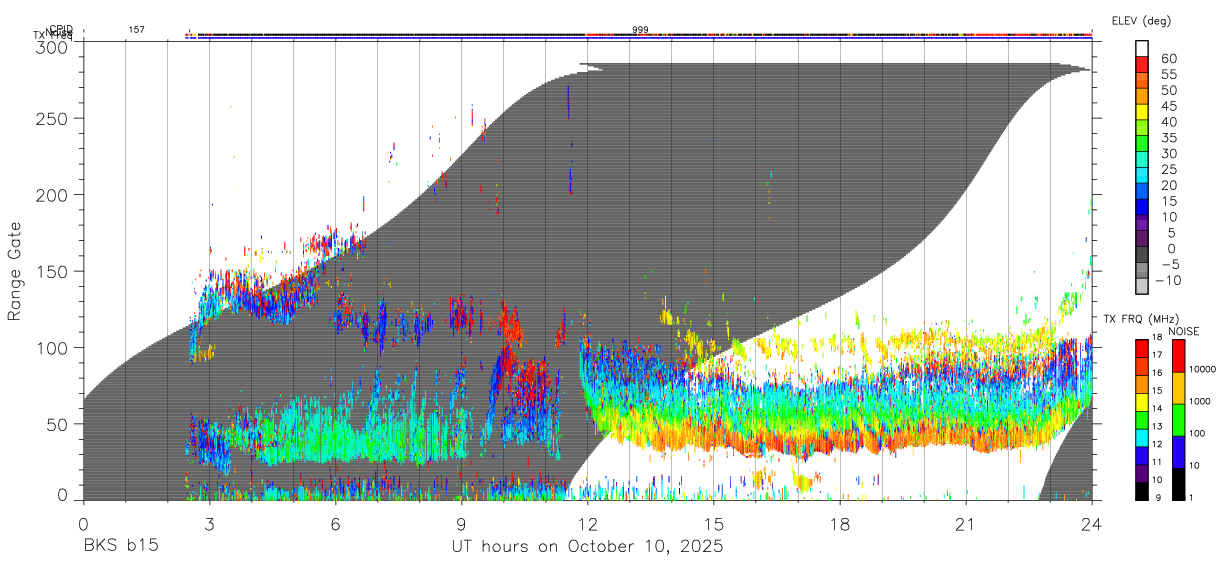Click the '999' CPID value above the plot
The height and width of the screenshot is (567, 1228).
[640, 30]
